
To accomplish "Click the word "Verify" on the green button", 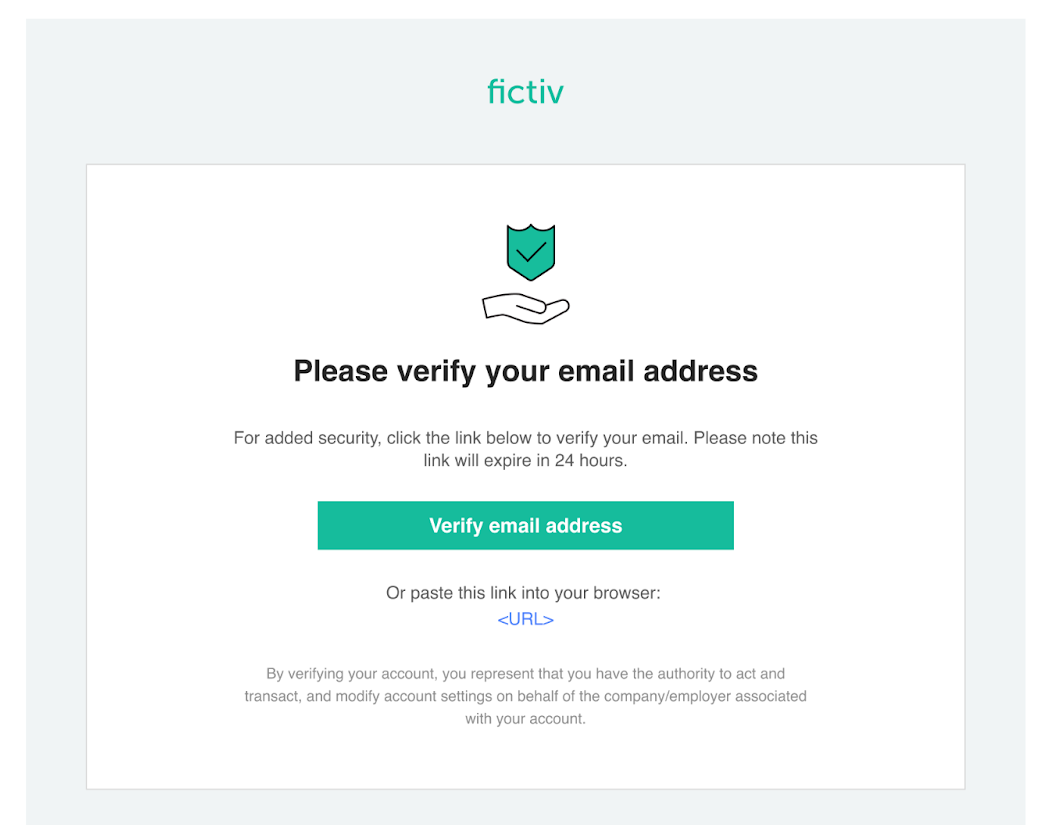I will pyautogui.click(x=456, y=526).
